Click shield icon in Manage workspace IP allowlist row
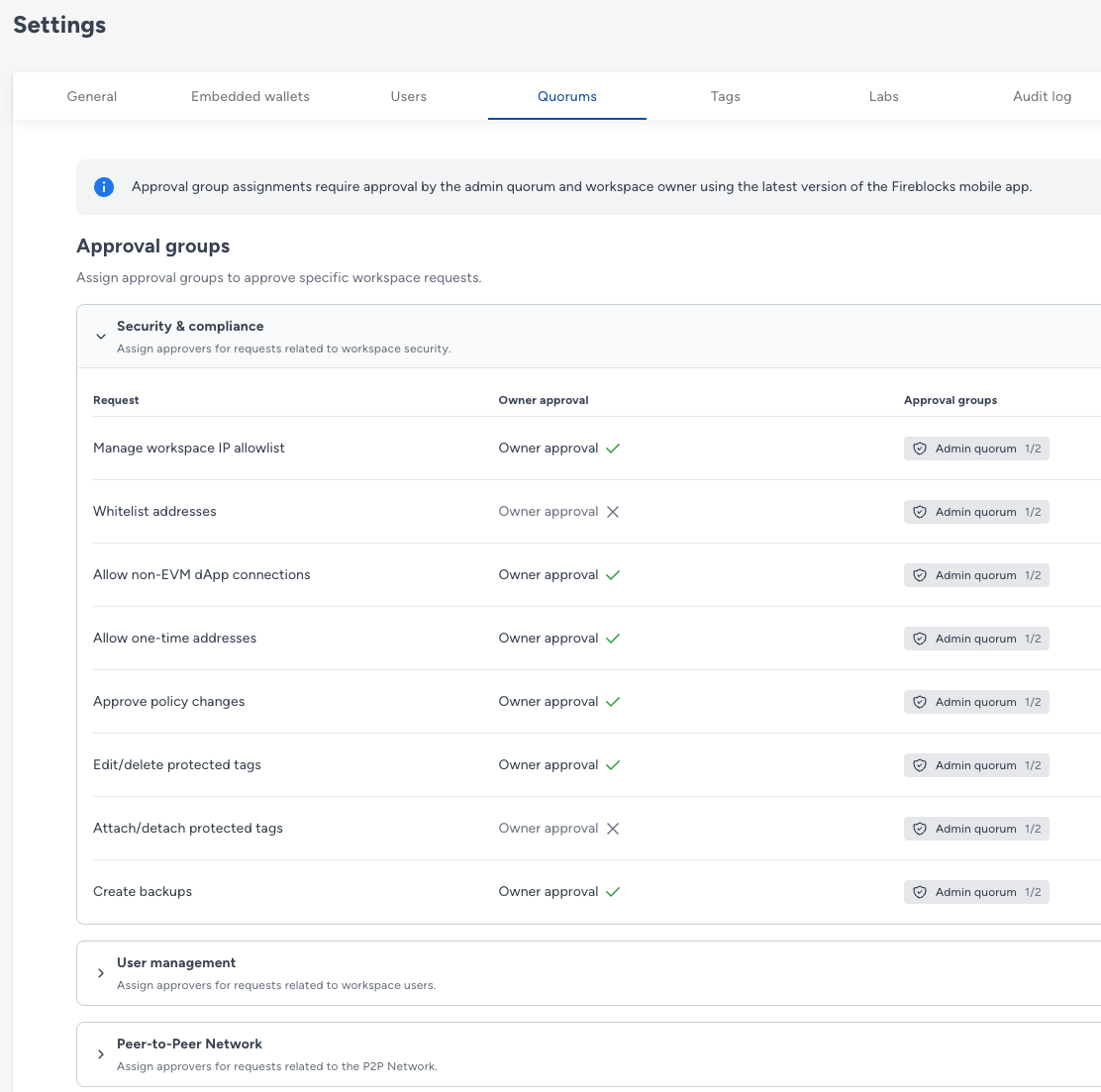 (919, 448)
